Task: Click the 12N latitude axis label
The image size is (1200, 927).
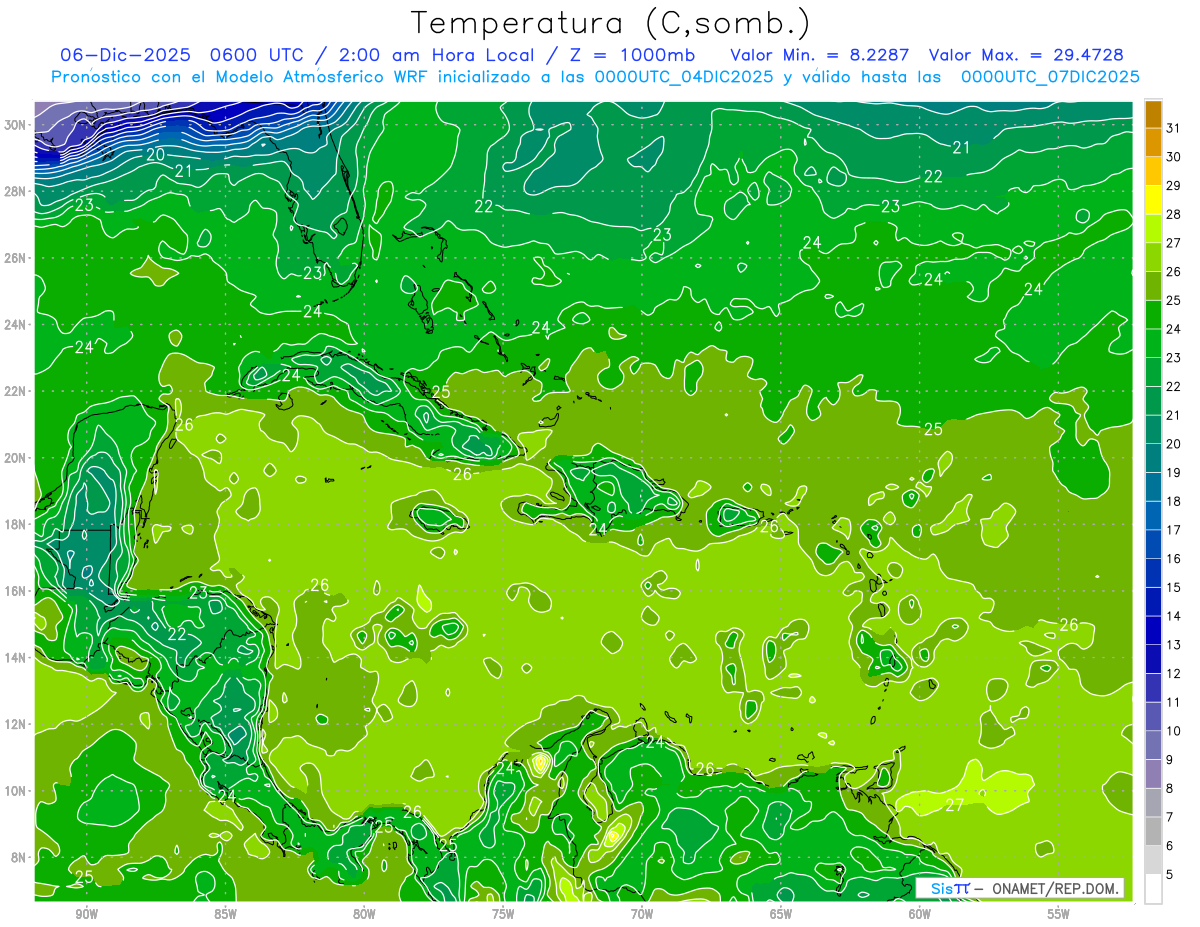Action: [16, 724]
